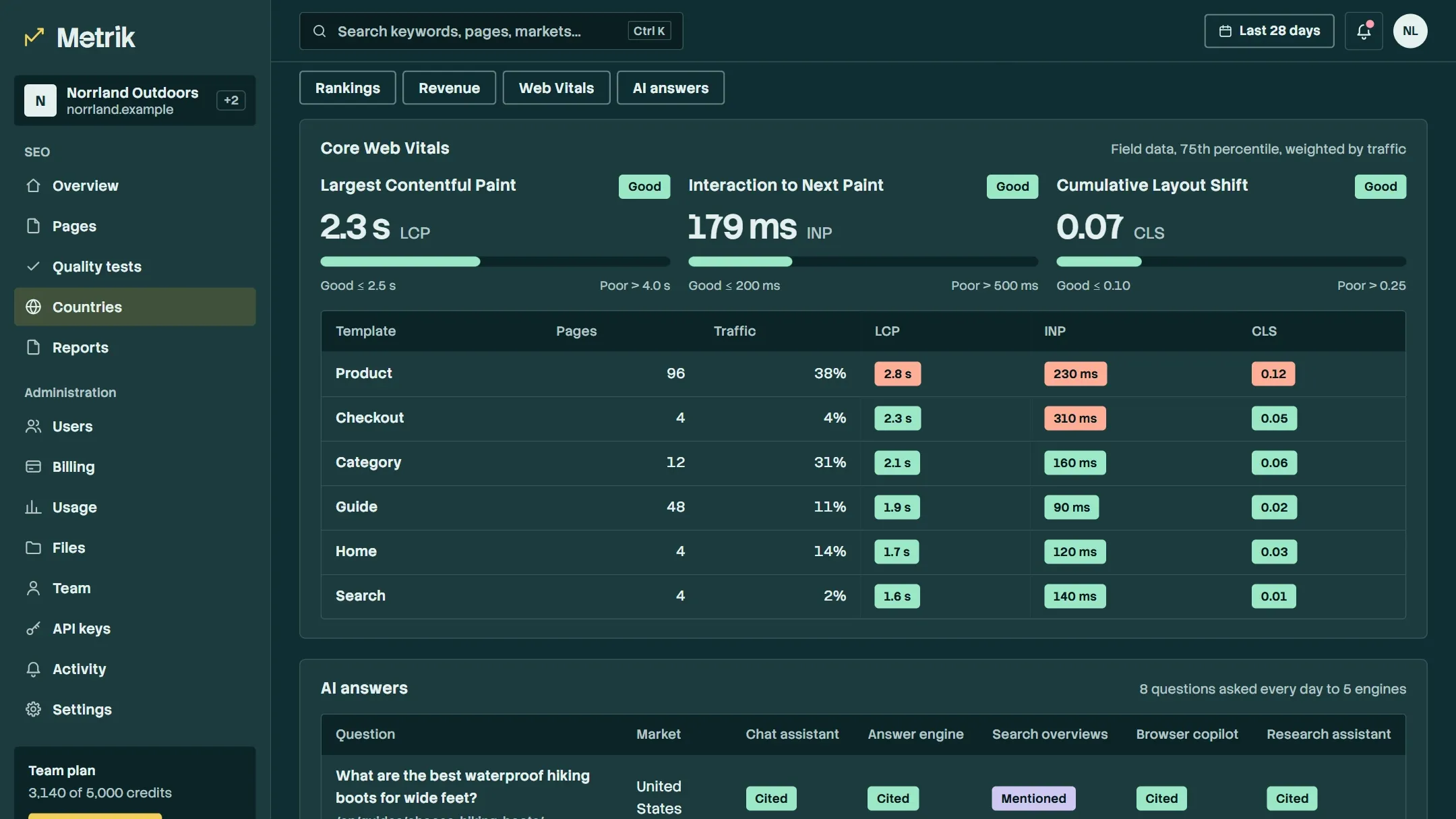
Task: Click the Checkout 310 ms INP badge
Action: coord(1074,418)
